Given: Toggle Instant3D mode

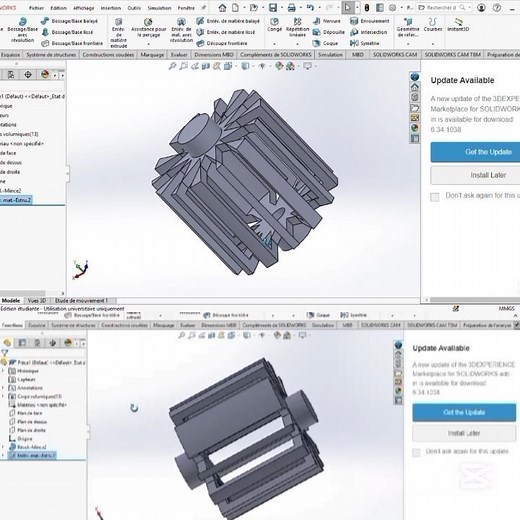Looking at the screenshot, I should click(x=458, y=25).
